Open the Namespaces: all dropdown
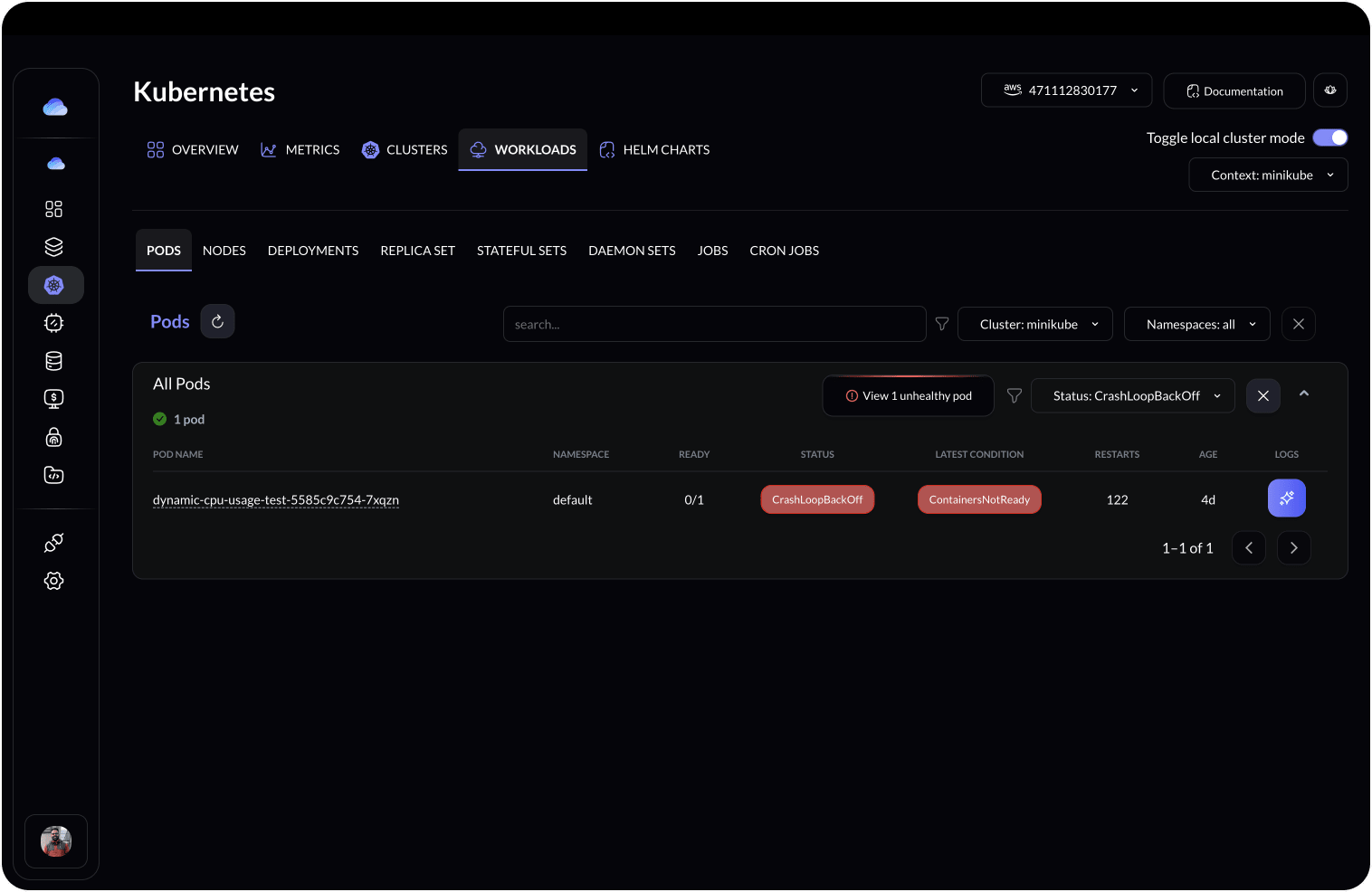1372x892 pixels. click(1197, 324)
